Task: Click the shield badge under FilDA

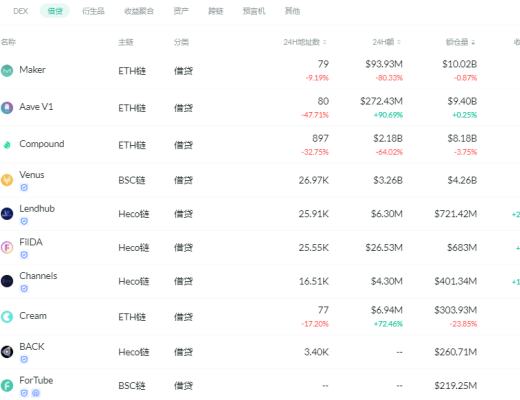Action: [24, 255]
